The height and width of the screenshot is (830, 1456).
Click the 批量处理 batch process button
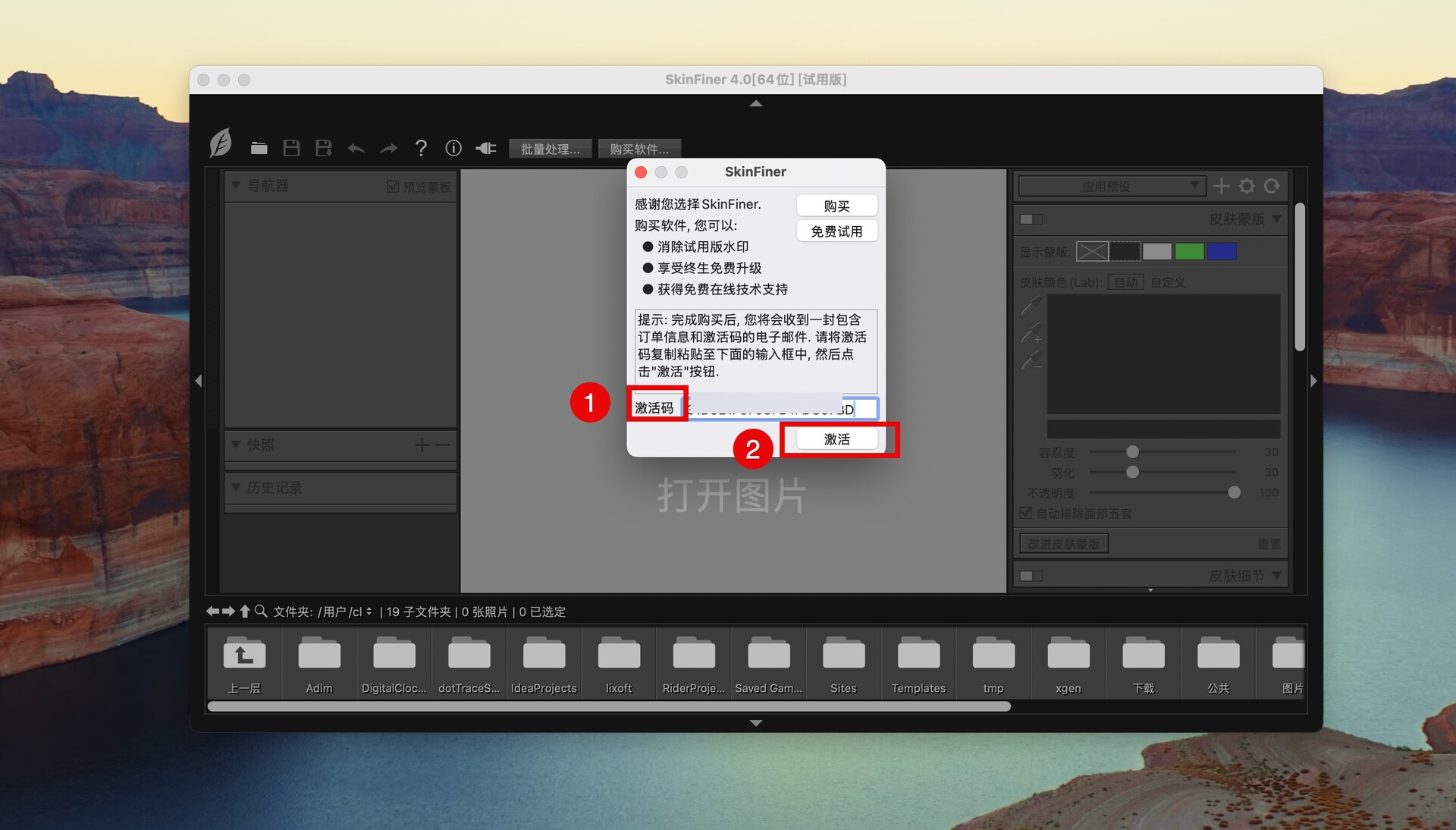tap(551, 149)
